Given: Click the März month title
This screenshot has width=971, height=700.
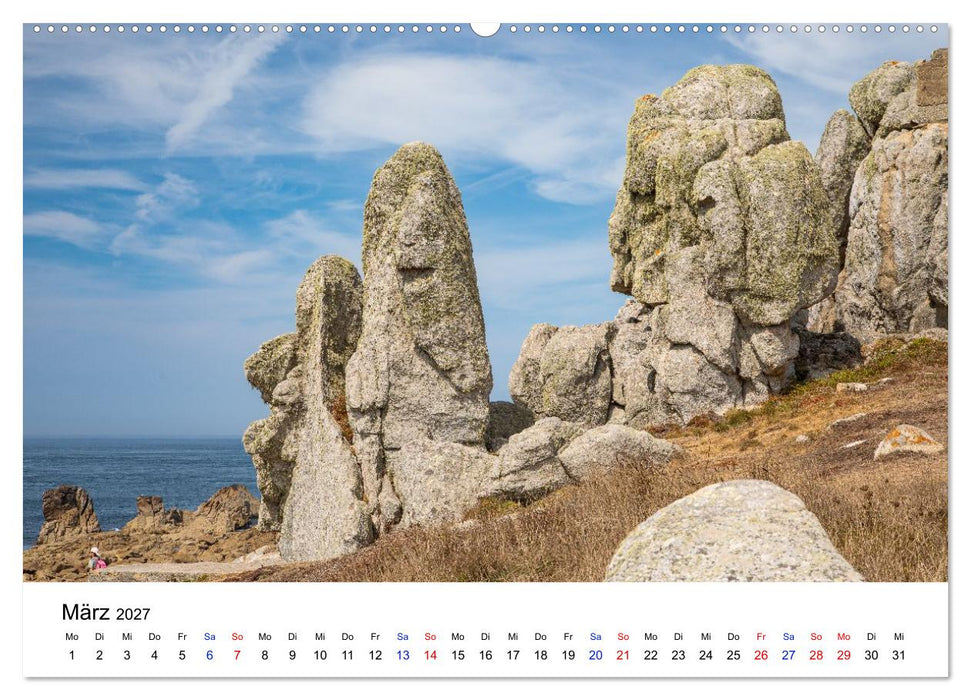Looking at the screenshot, I should pyautogui.click(x=85, y=612).
